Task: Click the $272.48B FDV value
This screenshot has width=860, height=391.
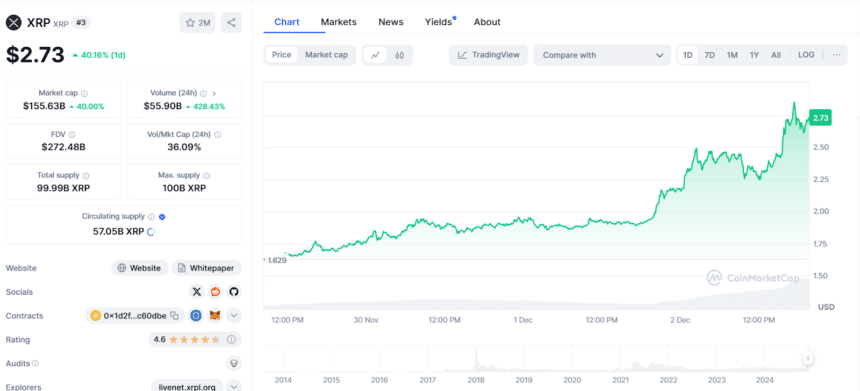Action: click(x=64, y=147)
